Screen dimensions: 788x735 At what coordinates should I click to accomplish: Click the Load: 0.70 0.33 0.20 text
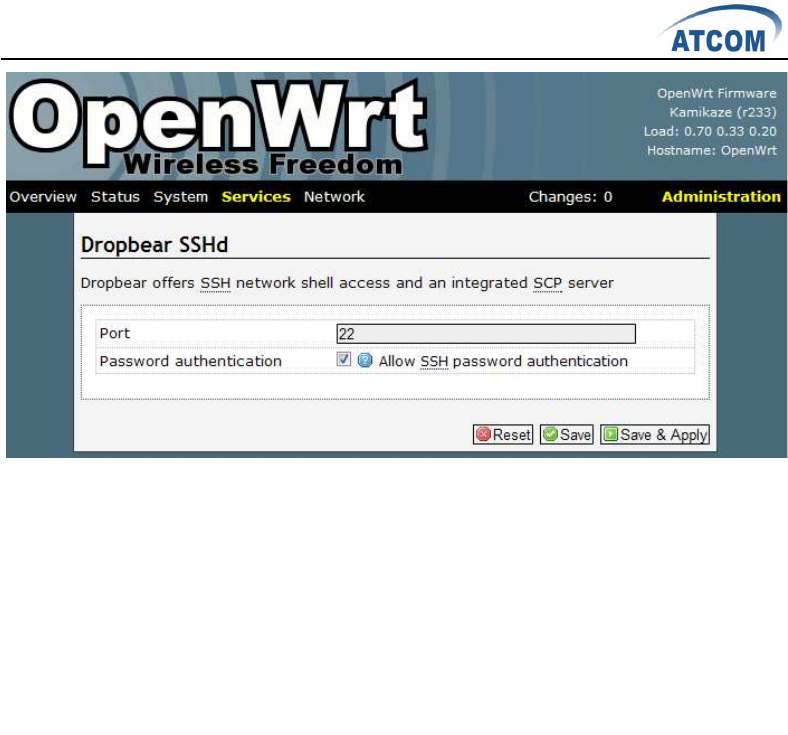710,131
